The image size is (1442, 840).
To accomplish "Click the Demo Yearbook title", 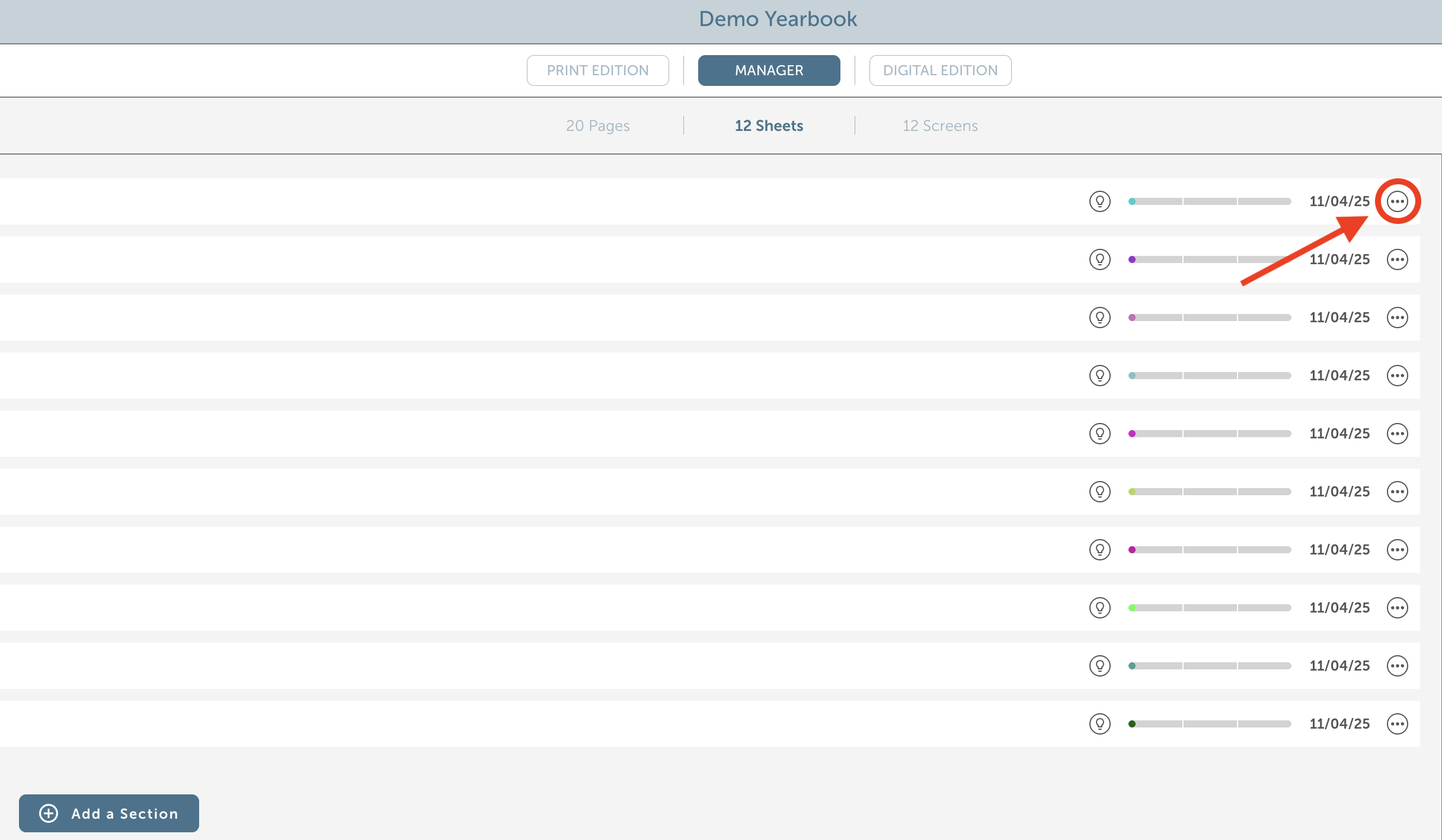I will [778, 19].
